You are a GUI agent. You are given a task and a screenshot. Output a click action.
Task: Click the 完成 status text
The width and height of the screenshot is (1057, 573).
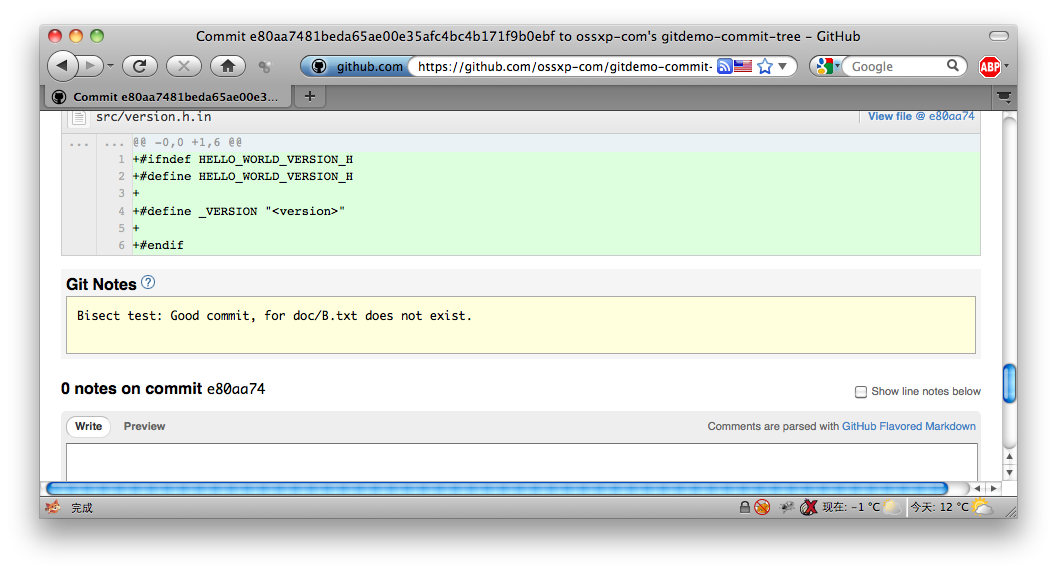[x=82, y=508]
